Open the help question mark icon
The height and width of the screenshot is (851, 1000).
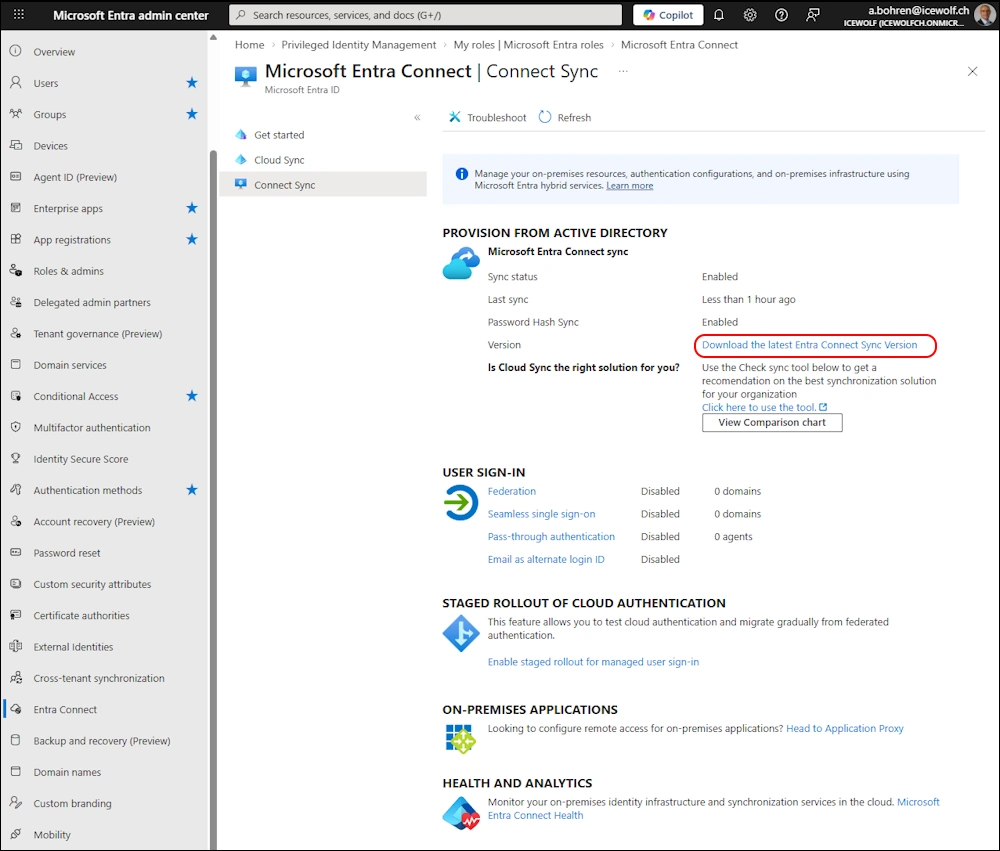tap(781, 15)
